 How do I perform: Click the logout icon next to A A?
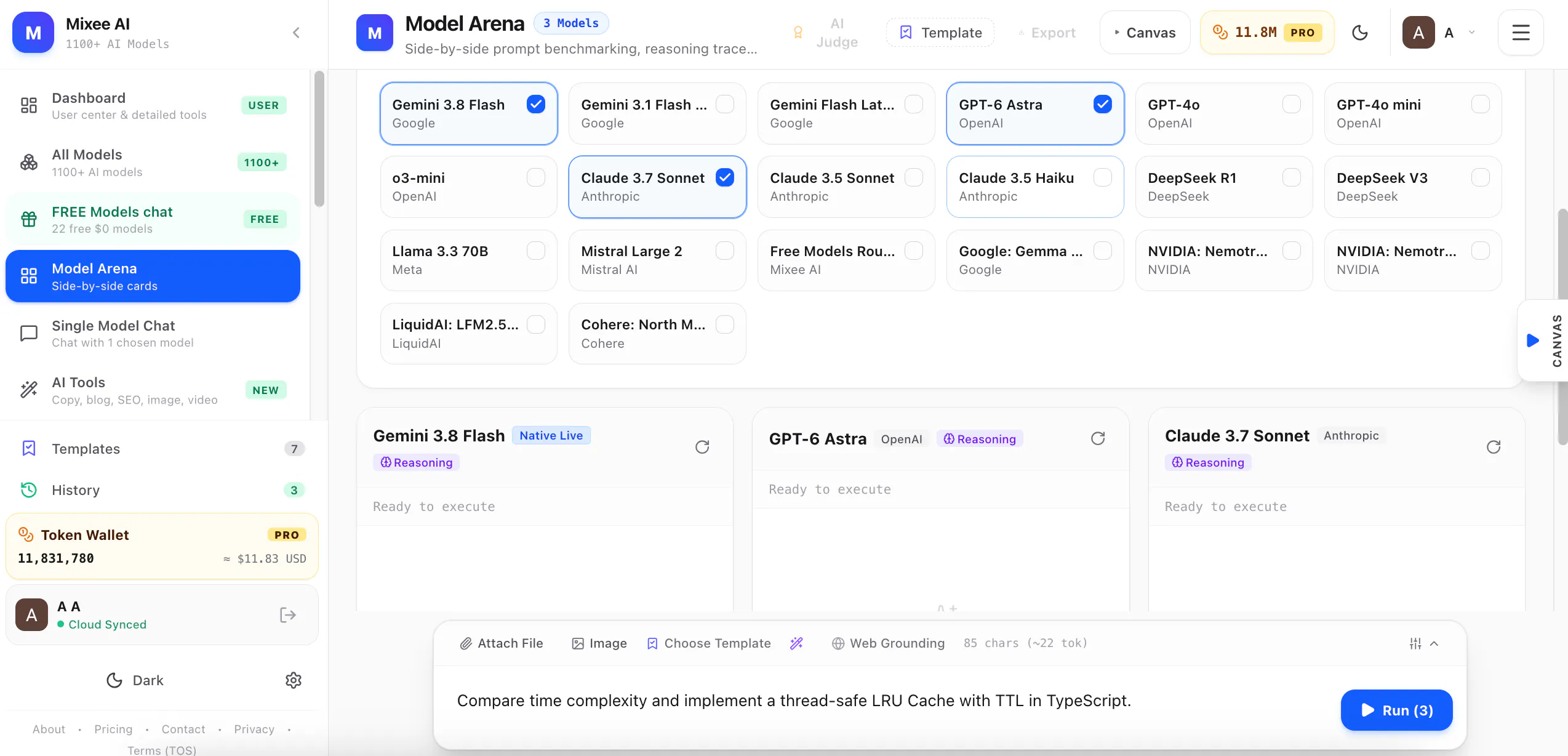point(288,615)
